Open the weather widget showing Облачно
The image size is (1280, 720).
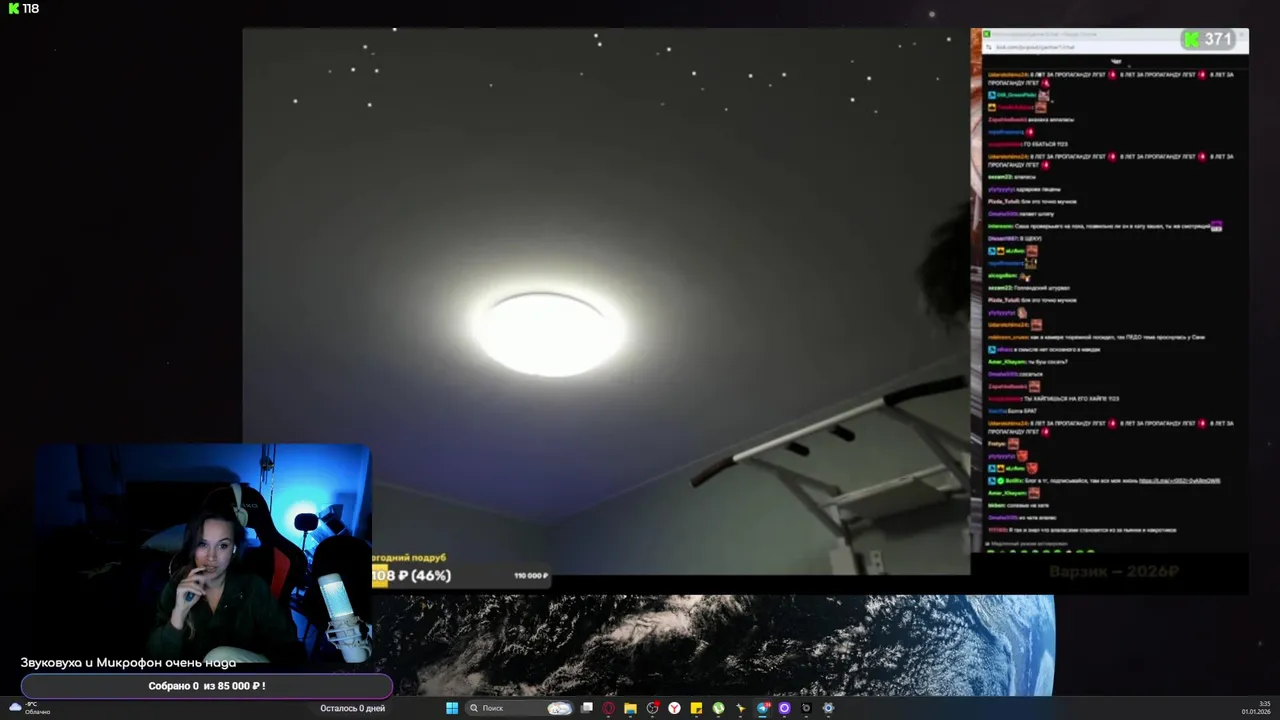(x=29, y=708)
